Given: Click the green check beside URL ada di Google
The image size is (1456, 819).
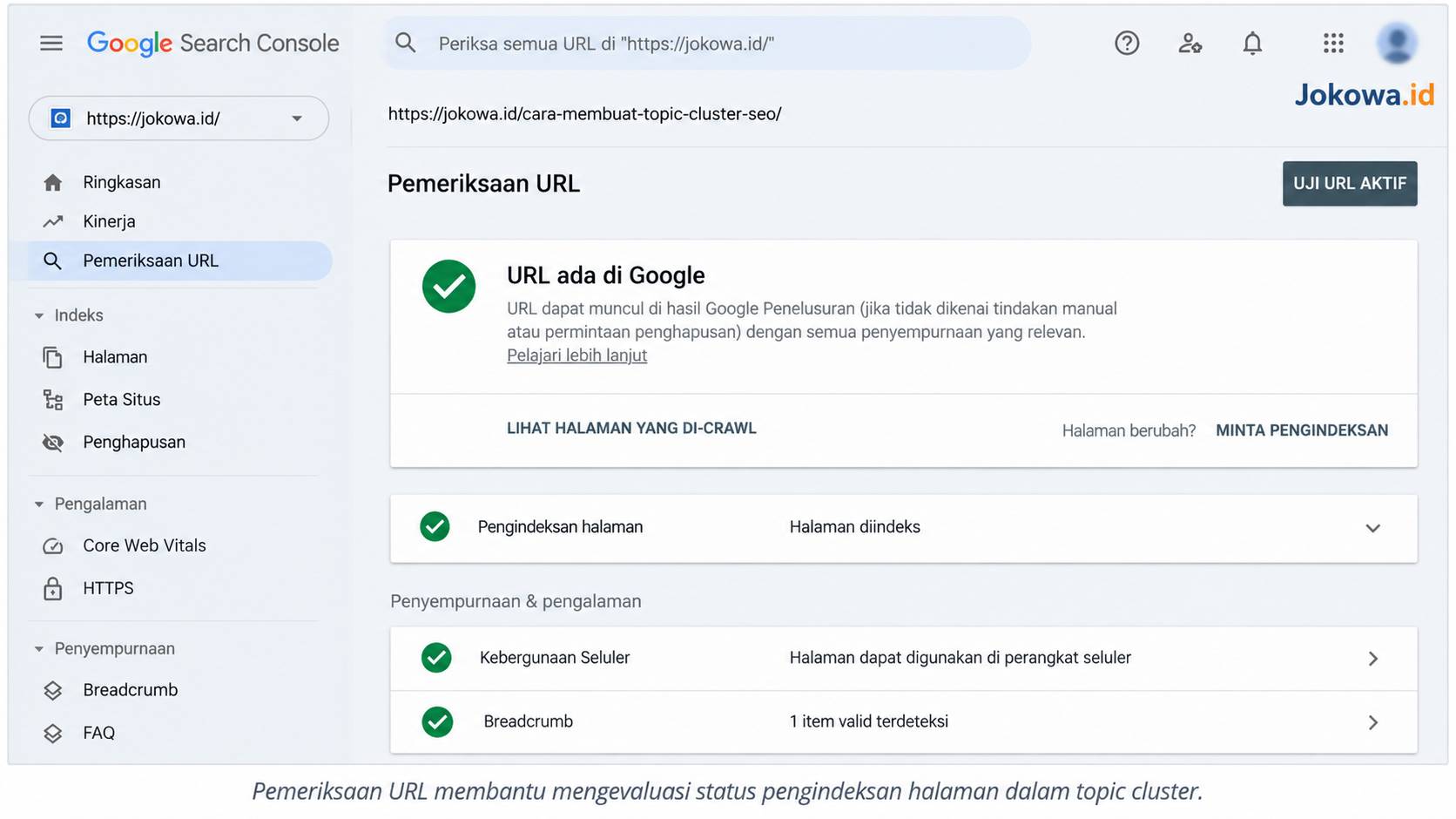Looking at the screenshot, I should (448, 287).
